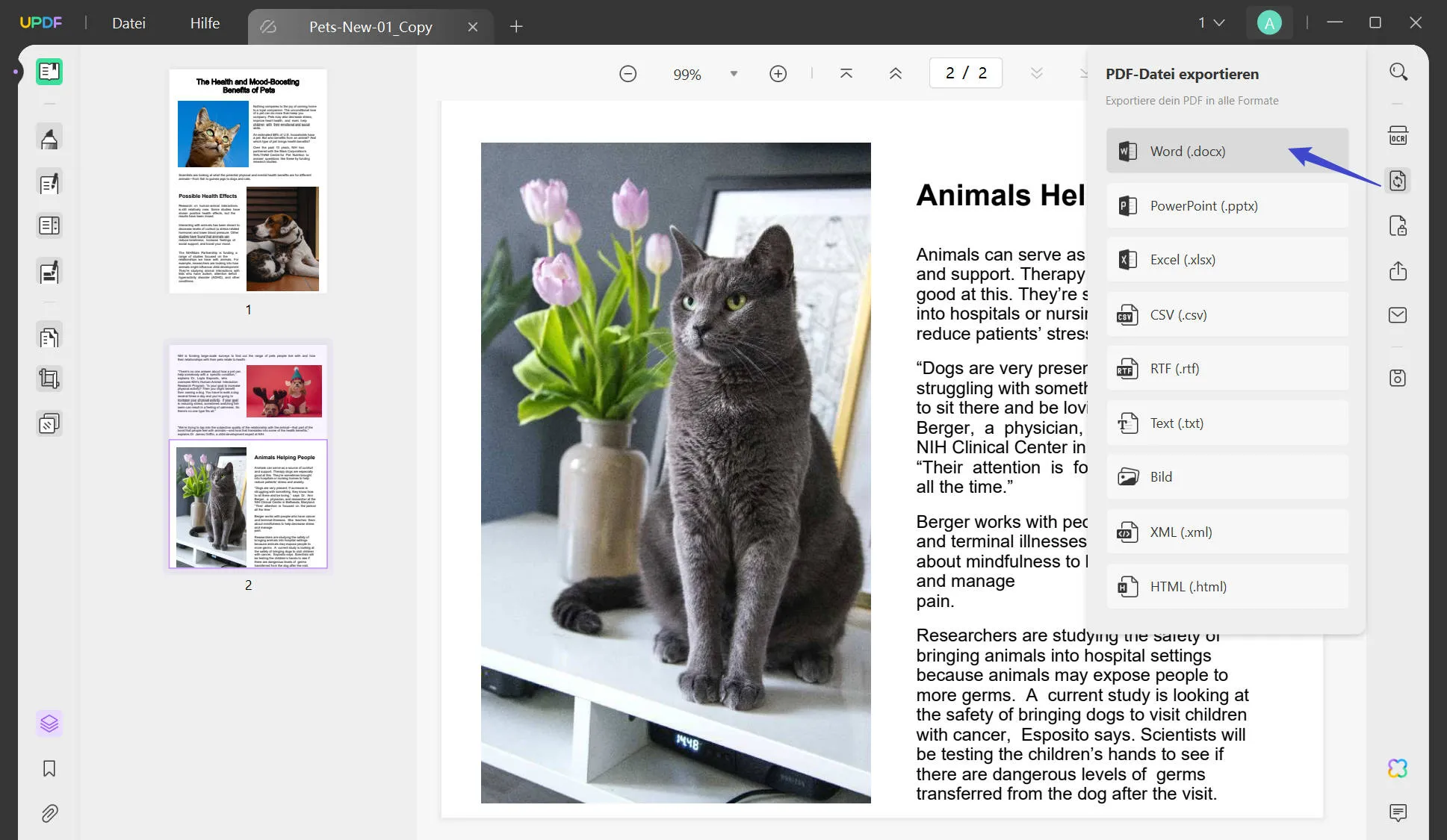
Task: Open the Annotate highlighter tool
Action: tap(49, 137)
